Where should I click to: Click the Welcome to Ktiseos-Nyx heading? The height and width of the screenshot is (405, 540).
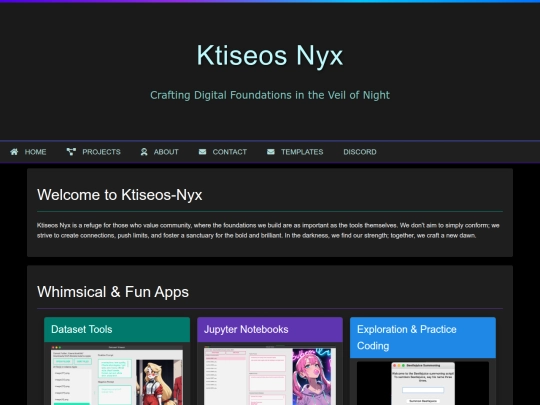(x=120, y=195)
